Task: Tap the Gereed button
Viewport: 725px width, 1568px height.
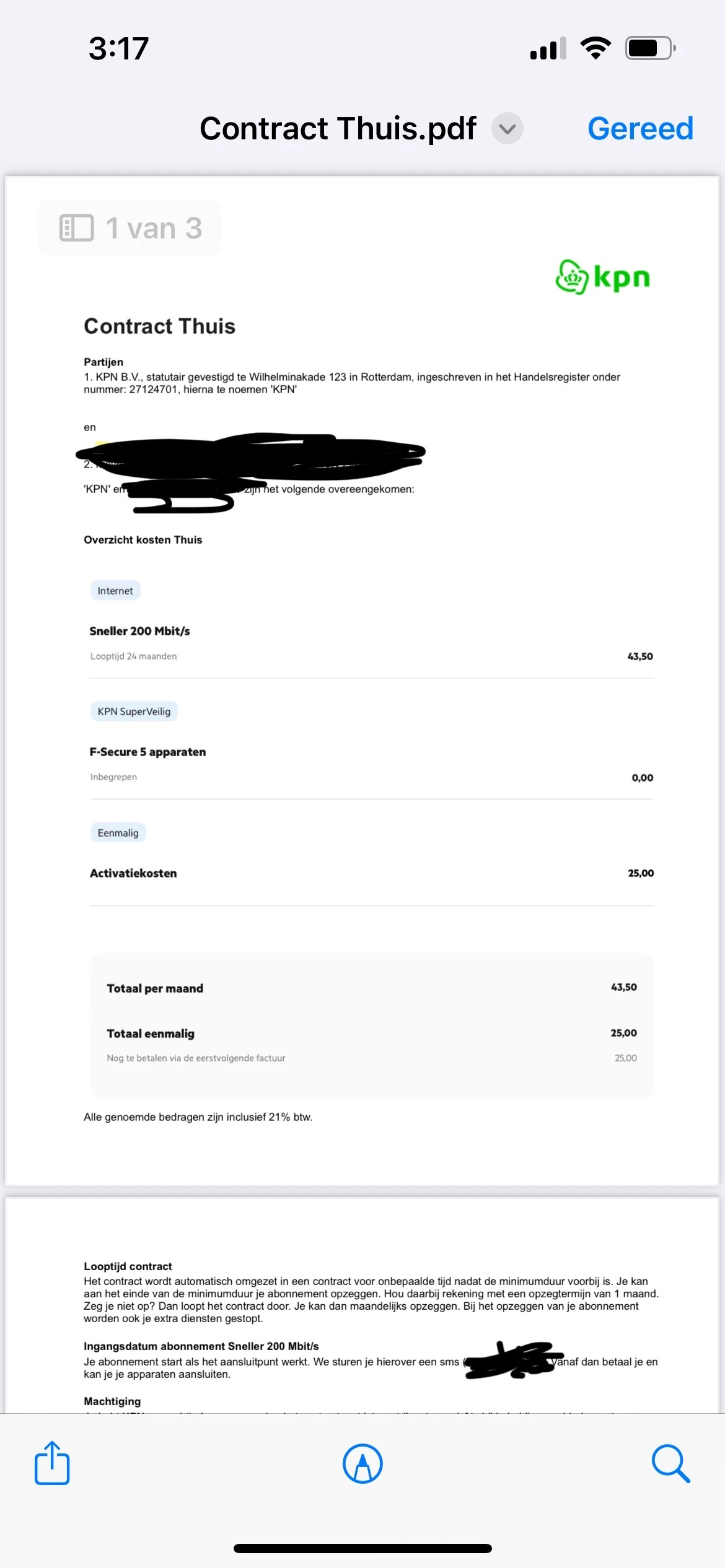Action: pos(640,128)
